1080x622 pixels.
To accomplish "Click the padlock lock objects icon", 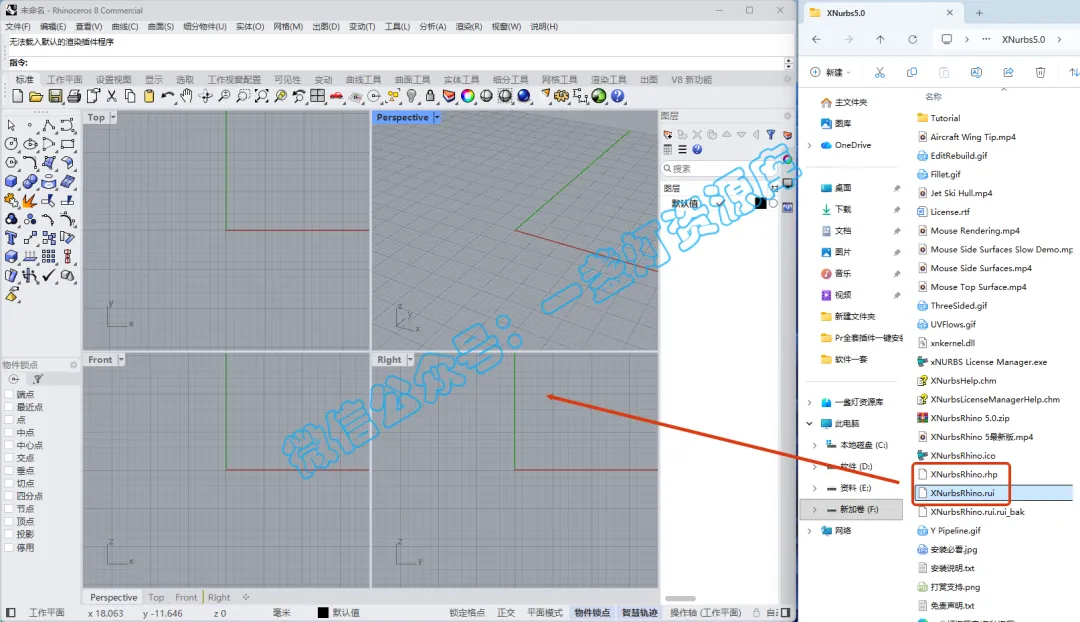I will [430, 96].
